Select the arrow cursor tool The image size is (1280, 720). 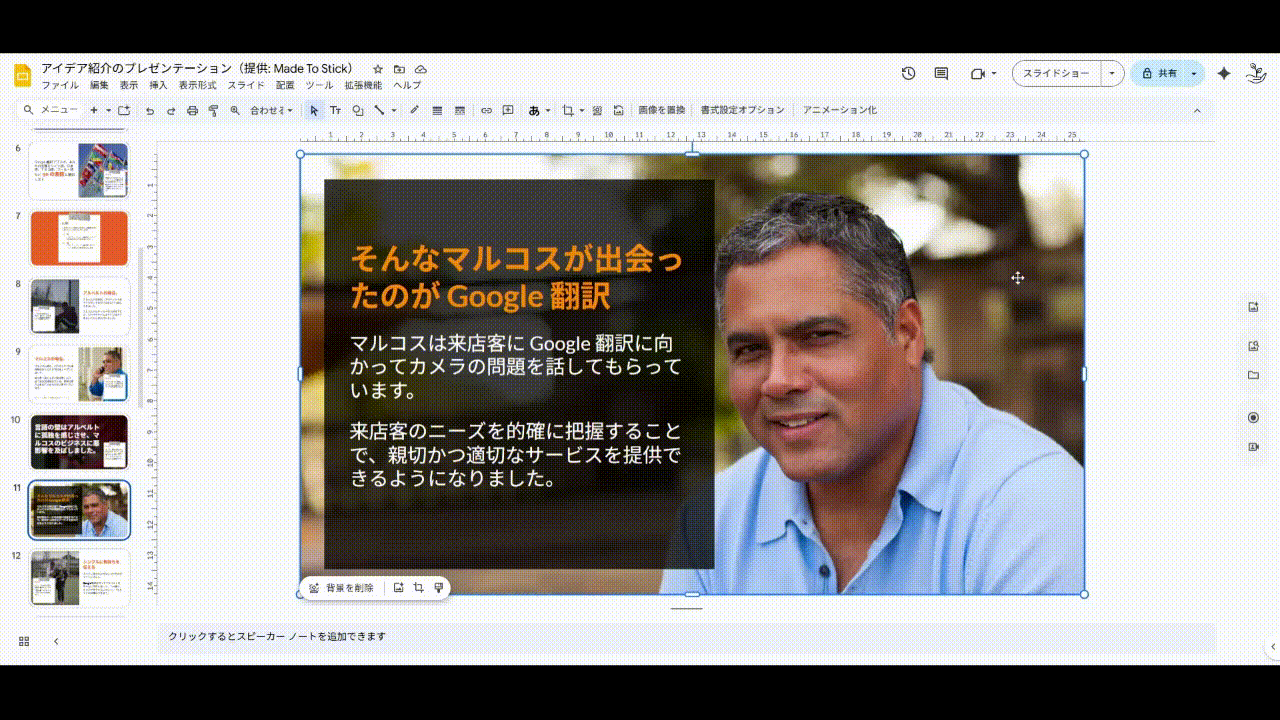tap(314, 110)
